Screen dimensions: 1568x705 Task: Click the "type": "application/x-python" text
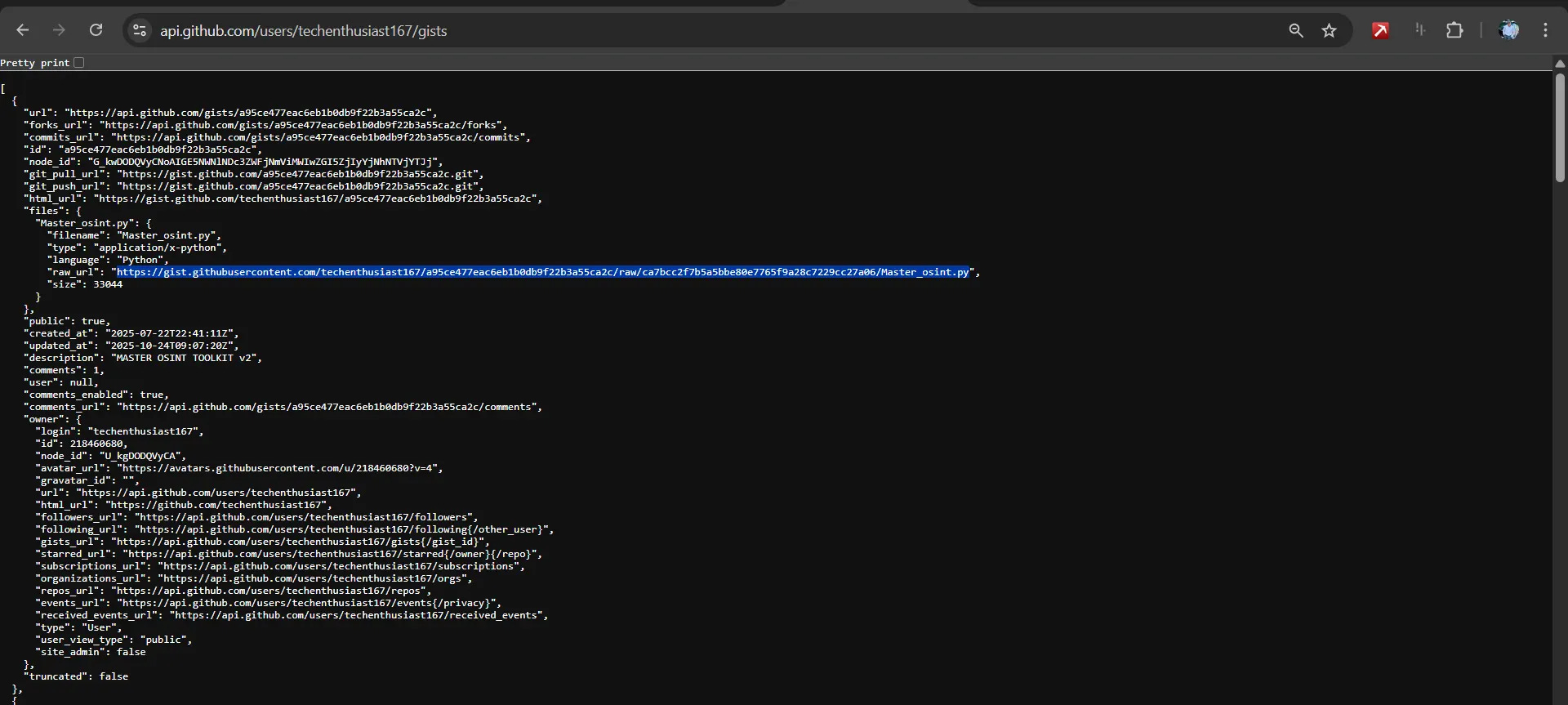click(137, 248)
